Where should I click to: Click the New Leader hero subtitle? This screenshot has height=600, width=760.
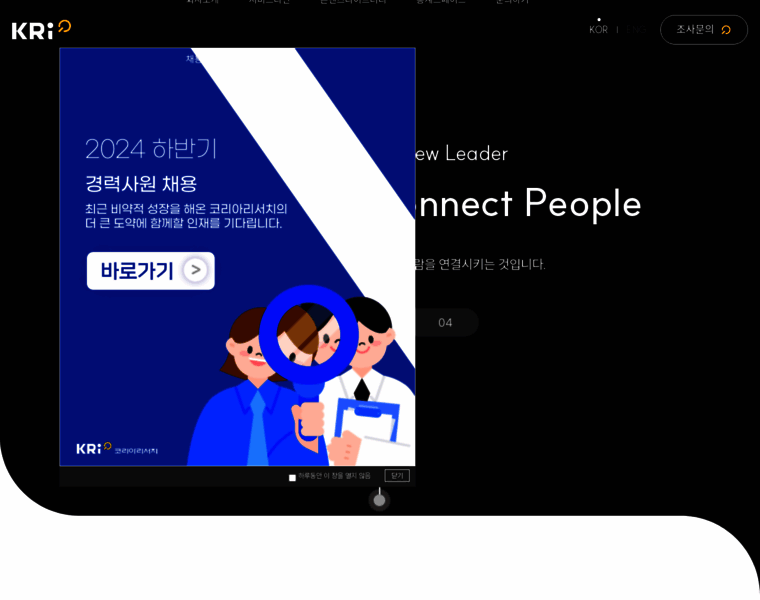pos(461,154)
